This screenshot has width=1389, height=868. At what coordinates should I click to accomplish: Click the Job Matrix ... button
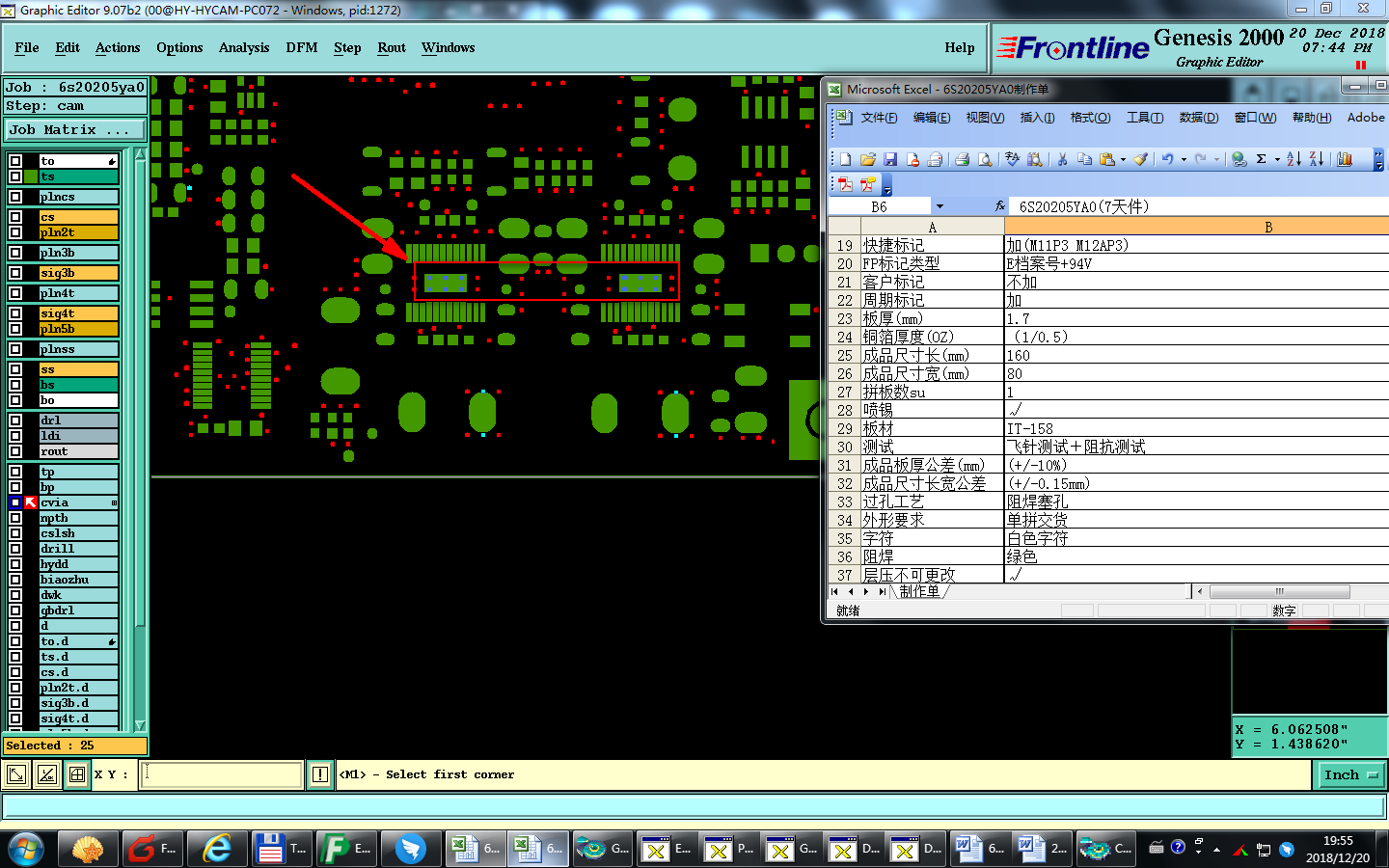75,129
